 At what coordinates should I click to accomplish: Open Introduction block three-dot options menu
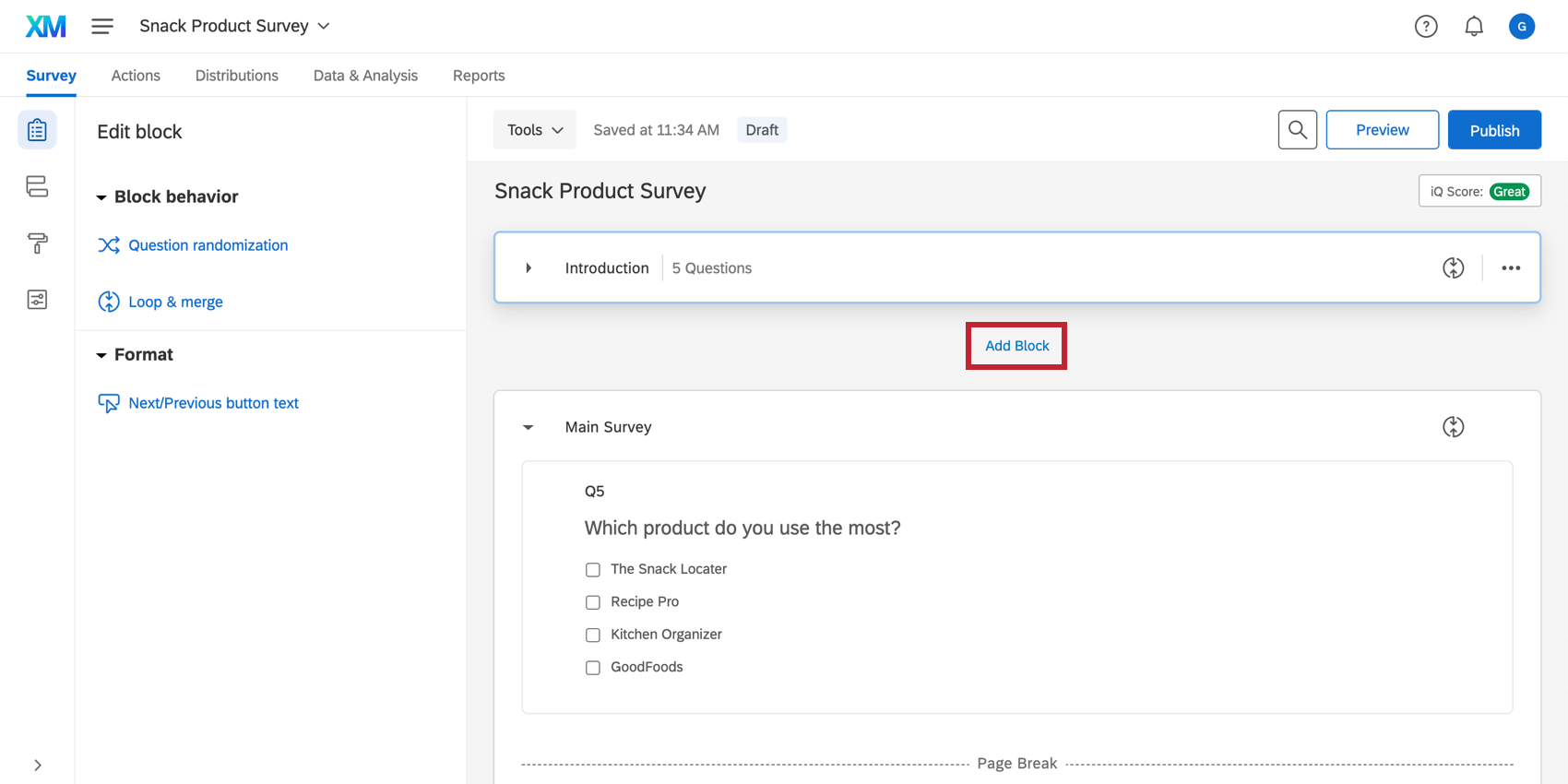(x=1510, y=268)
